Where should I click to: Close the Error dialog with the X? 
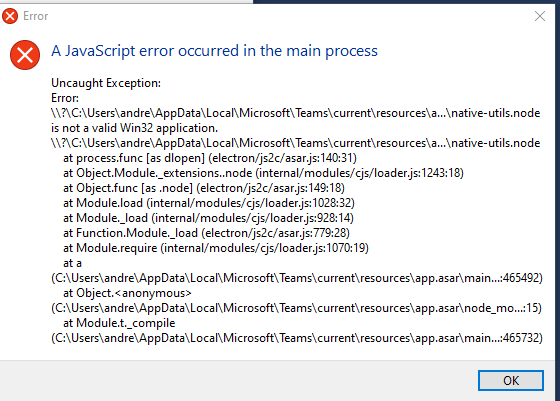point(540,16)
